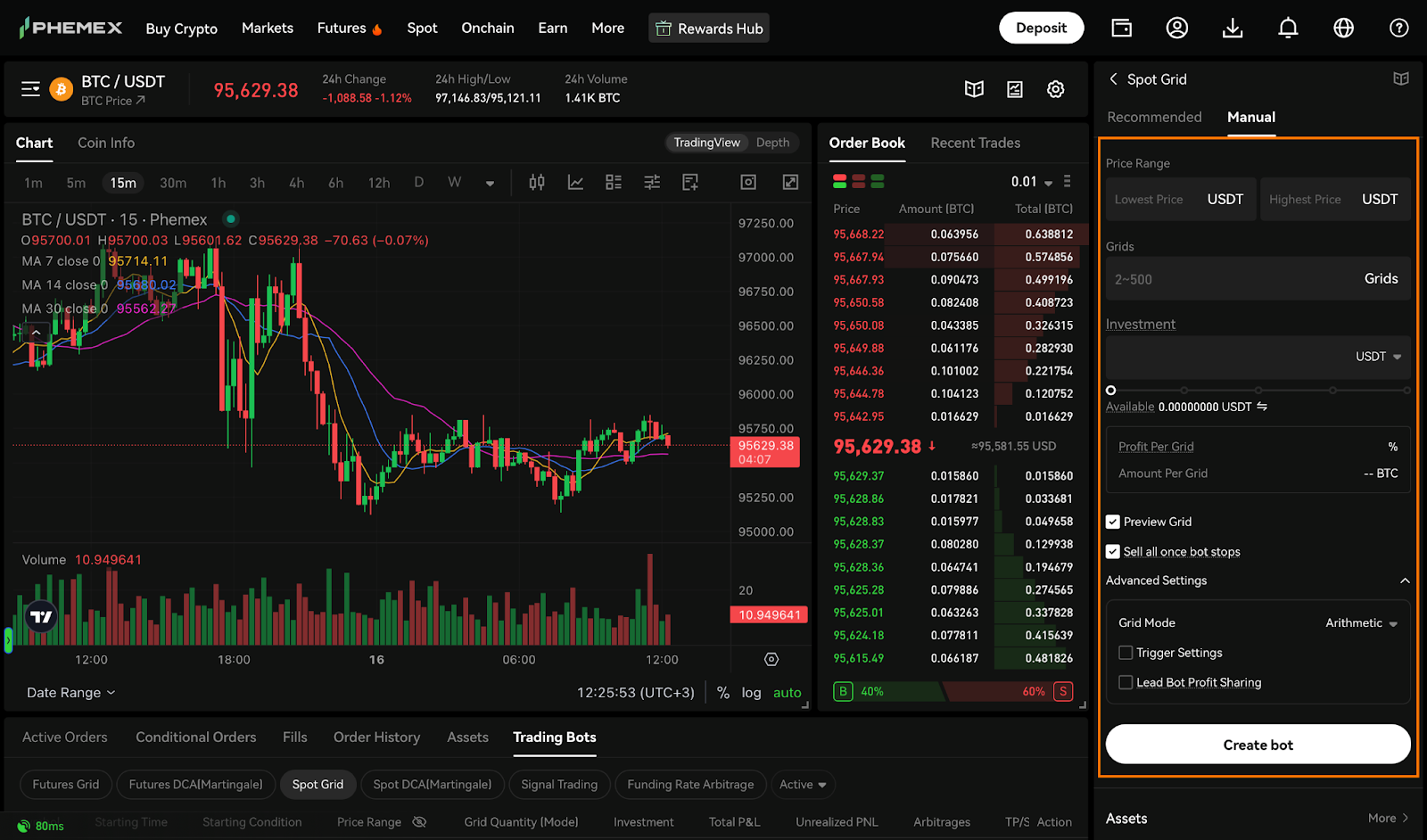Image resolution: width=1427 pixels, height=840 pixels.
Task: Click the investment percentage slider handle
Action: (1110, 391)
